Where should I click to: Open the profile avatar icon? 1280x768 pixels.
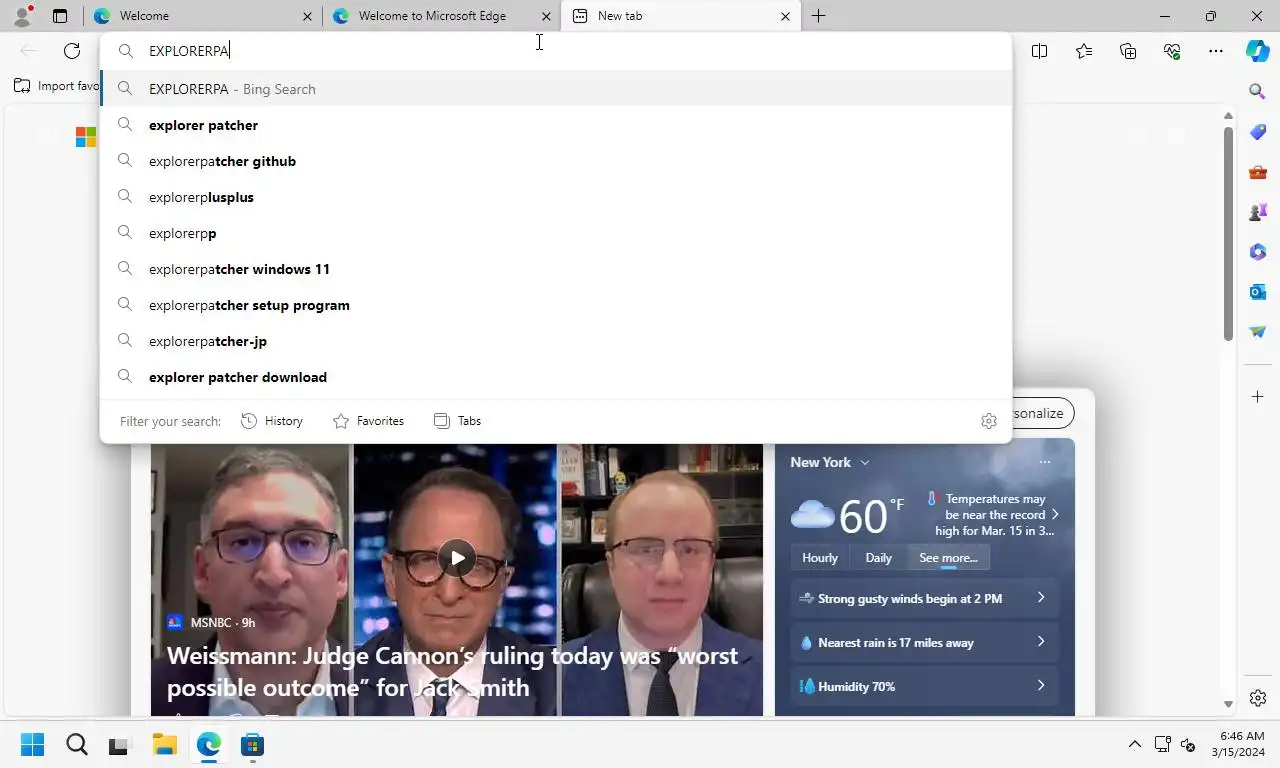(22, 16)
